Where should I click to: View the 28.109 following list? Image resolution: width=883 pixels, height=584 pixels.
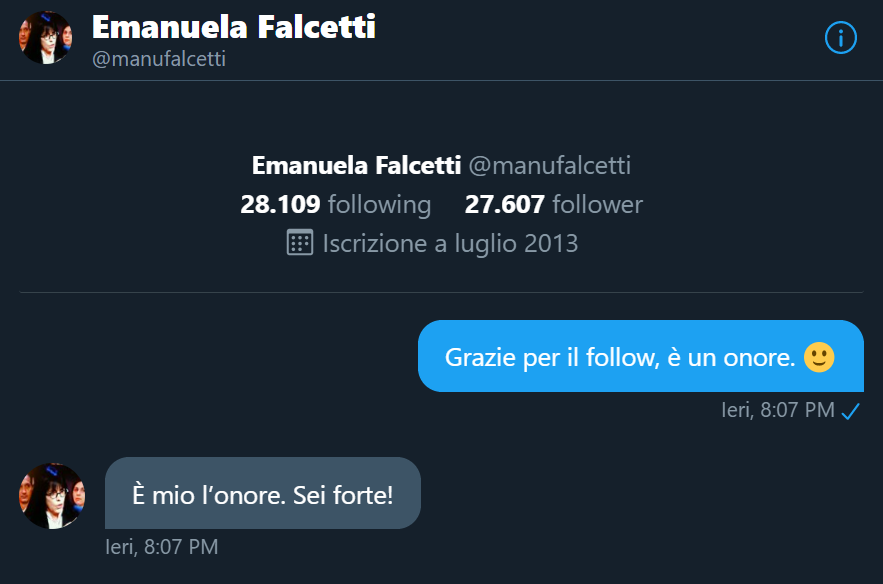tap(336, 204)
